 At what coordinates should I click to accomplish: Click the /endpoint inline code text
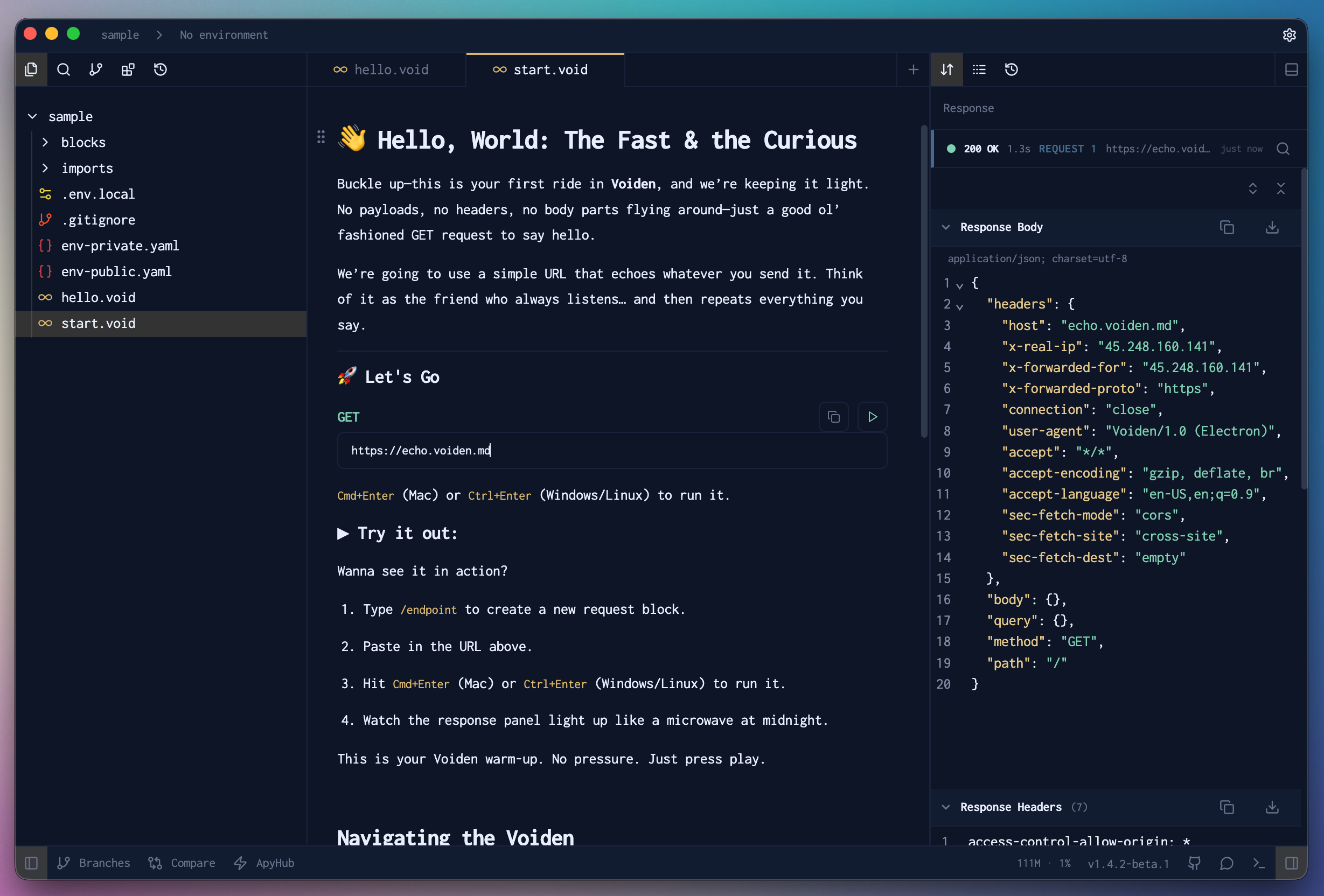[428, 610]
